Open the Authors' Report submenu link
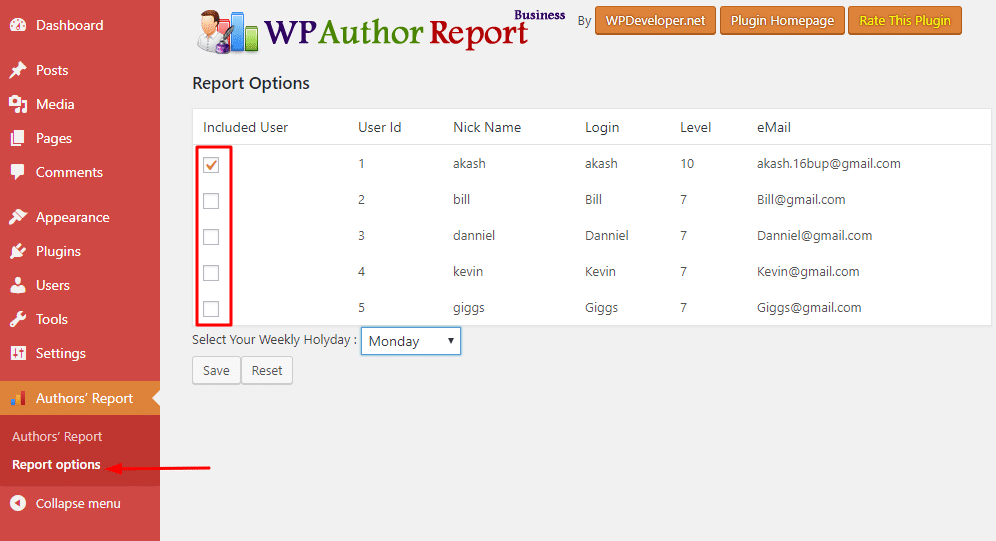This screenshot has height=541, width=996. (57, 436)
